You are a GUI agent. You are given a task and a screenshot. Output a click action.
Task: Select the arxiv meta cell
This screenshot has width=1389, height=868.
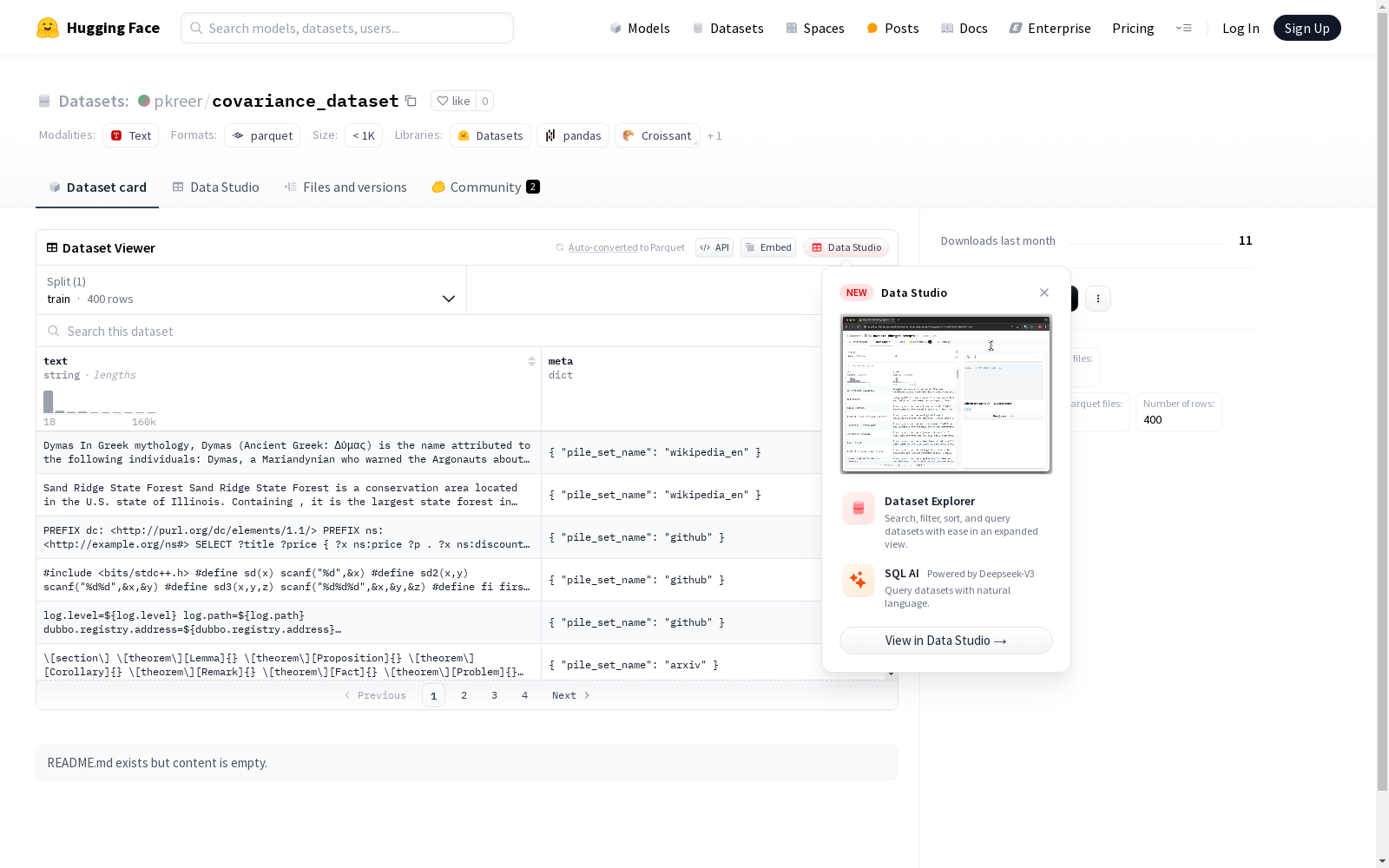pyautogui.click(x=682, y=665)
